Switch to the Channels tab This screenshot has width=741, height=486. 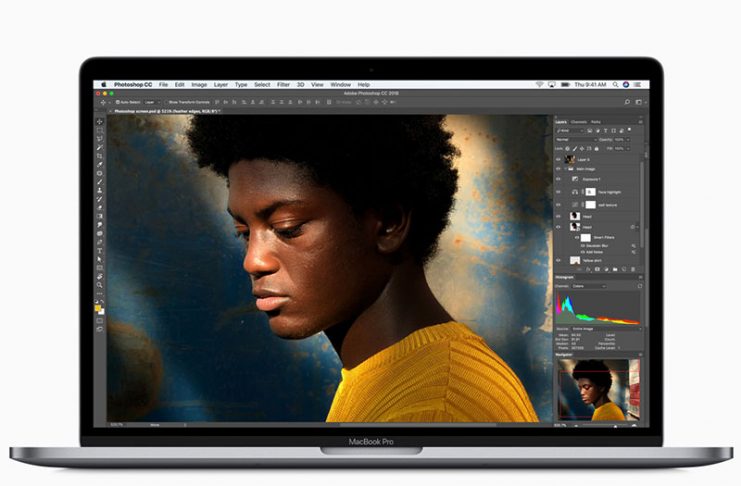580,122
